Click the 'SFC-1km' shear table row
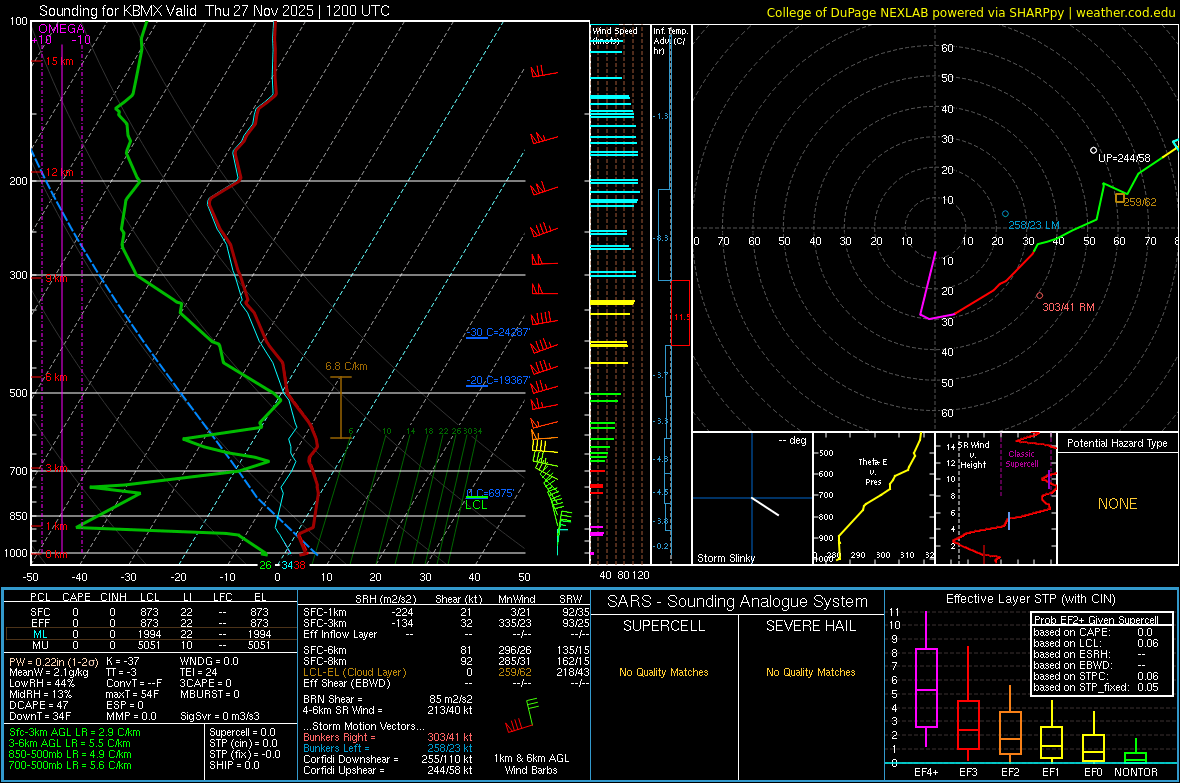The image size is (1180, 783). pos(446,613)
